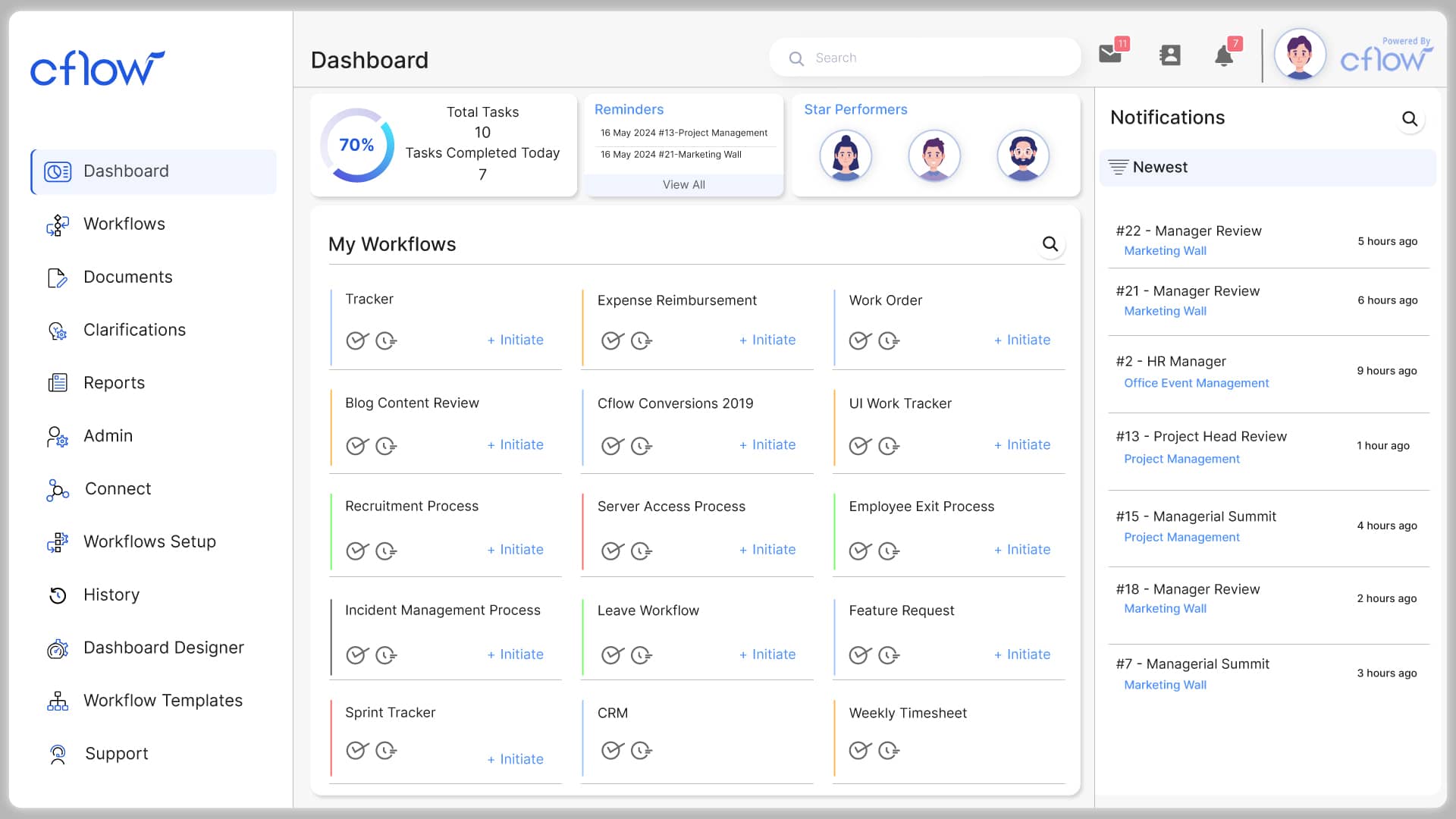Select the Documents icon in the sidebar
1456x819 pixels.
58,278
